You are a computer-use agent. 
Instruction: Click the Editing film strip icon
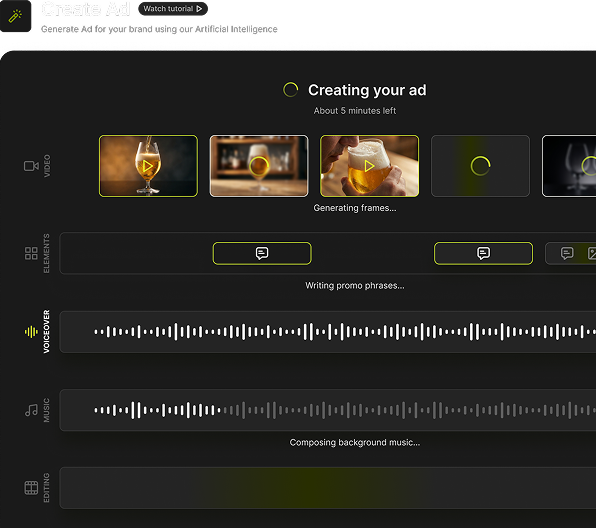tap(31, 488)
